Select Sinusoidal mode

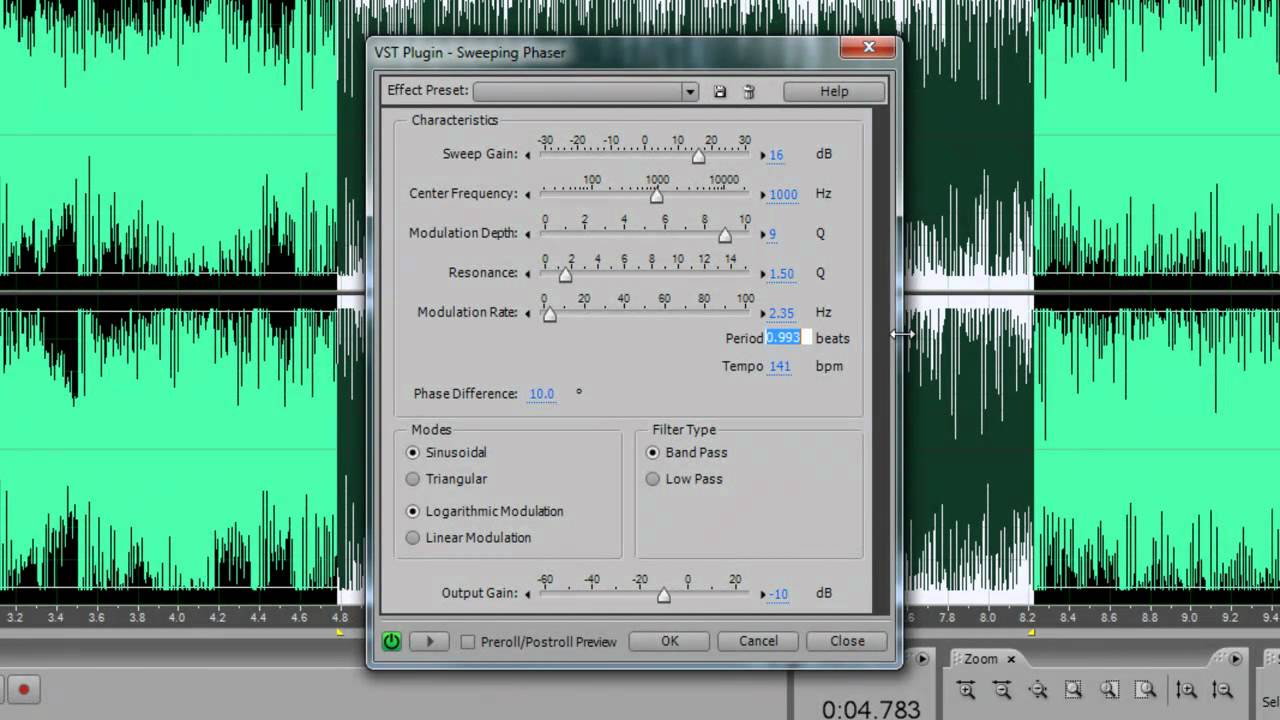coord(413,452)
